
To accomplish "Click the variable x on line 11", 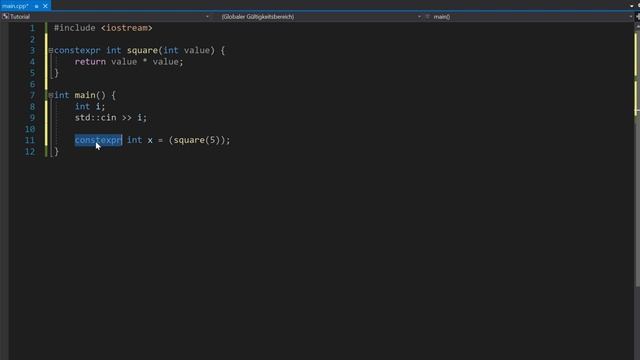I will coord(150,140).
